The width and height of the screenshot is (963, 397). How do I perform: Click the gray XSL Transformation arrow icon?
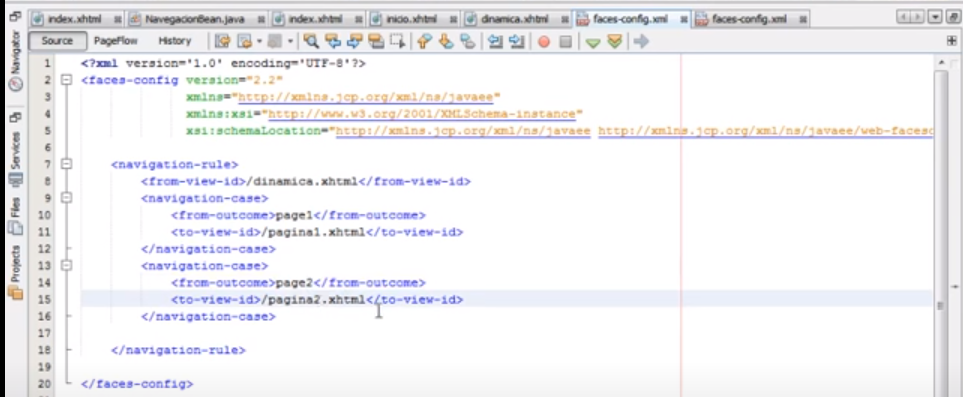pyautogui.click(x=641, y=41)
